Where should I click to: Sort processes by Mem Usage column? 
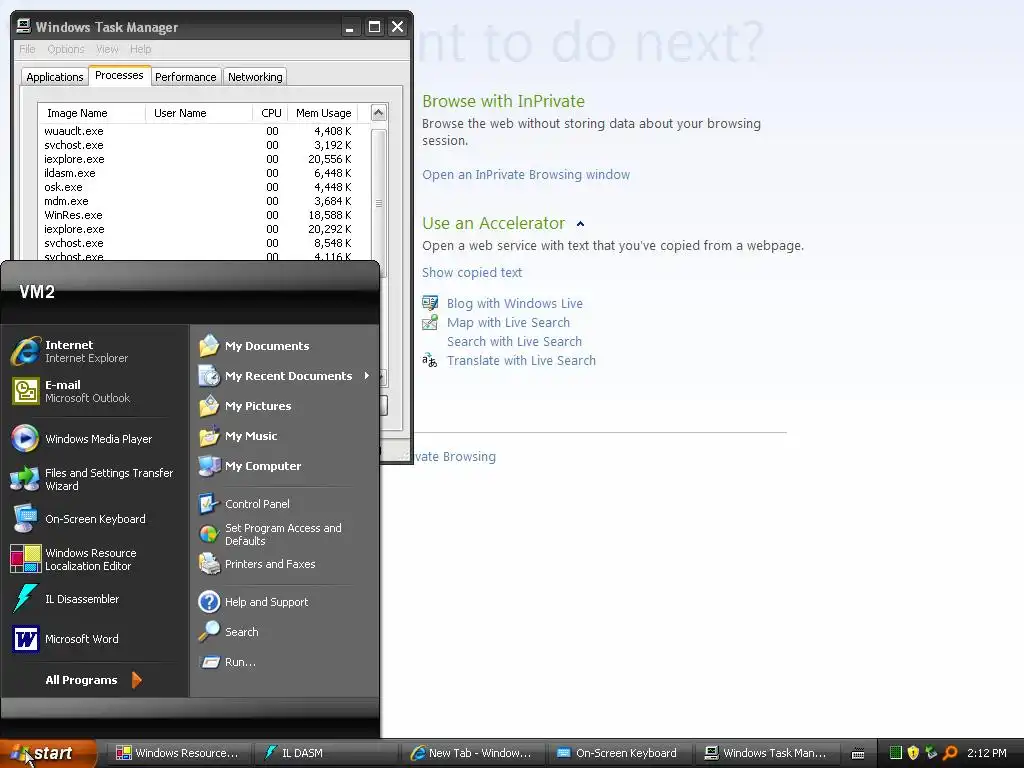click(x=323, y=113)
